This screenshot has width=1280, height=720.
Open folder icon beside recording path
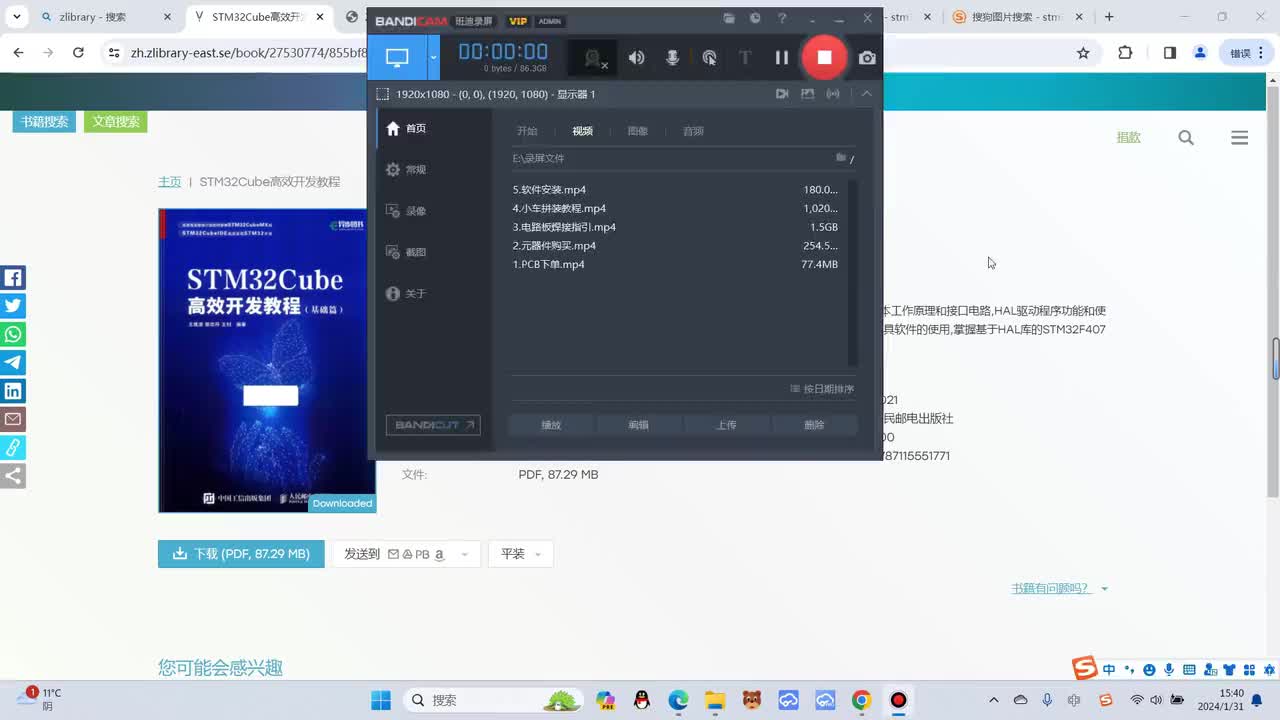[x=841, y=158]
